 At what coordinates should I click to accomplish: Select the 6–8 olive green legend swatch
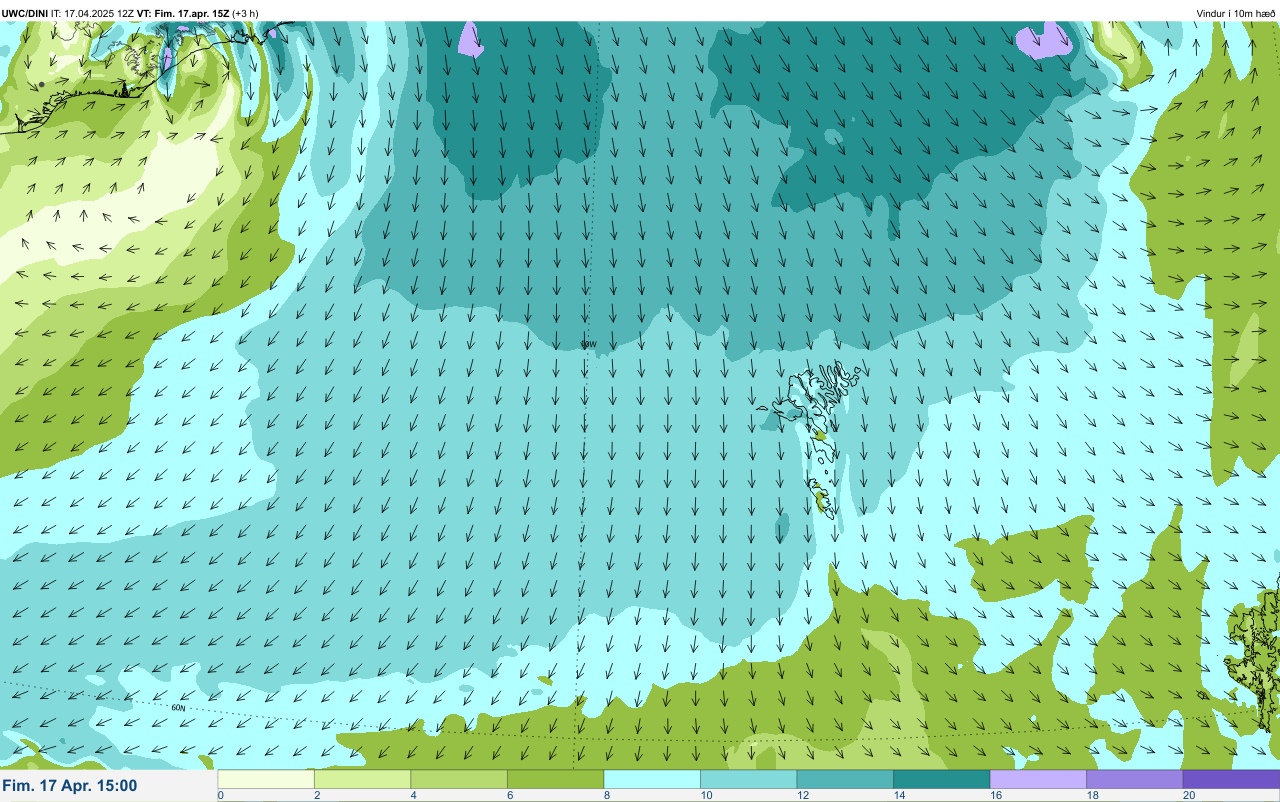coord(555,779)
